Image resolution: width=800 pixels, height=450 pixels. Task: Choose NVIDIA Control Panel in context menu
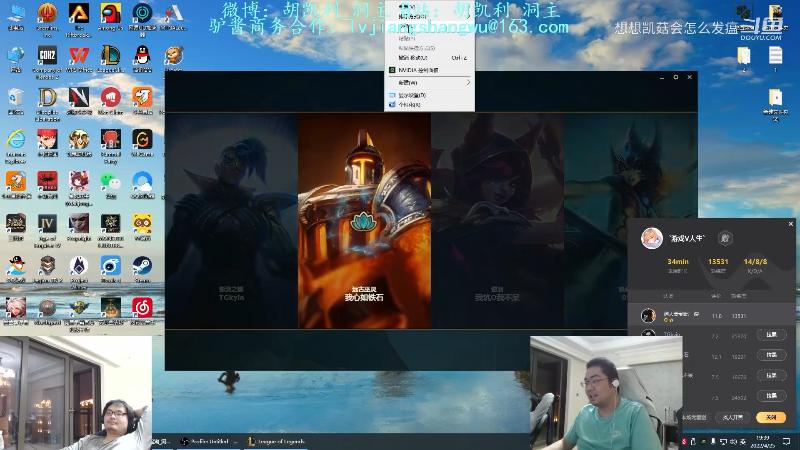430,70
